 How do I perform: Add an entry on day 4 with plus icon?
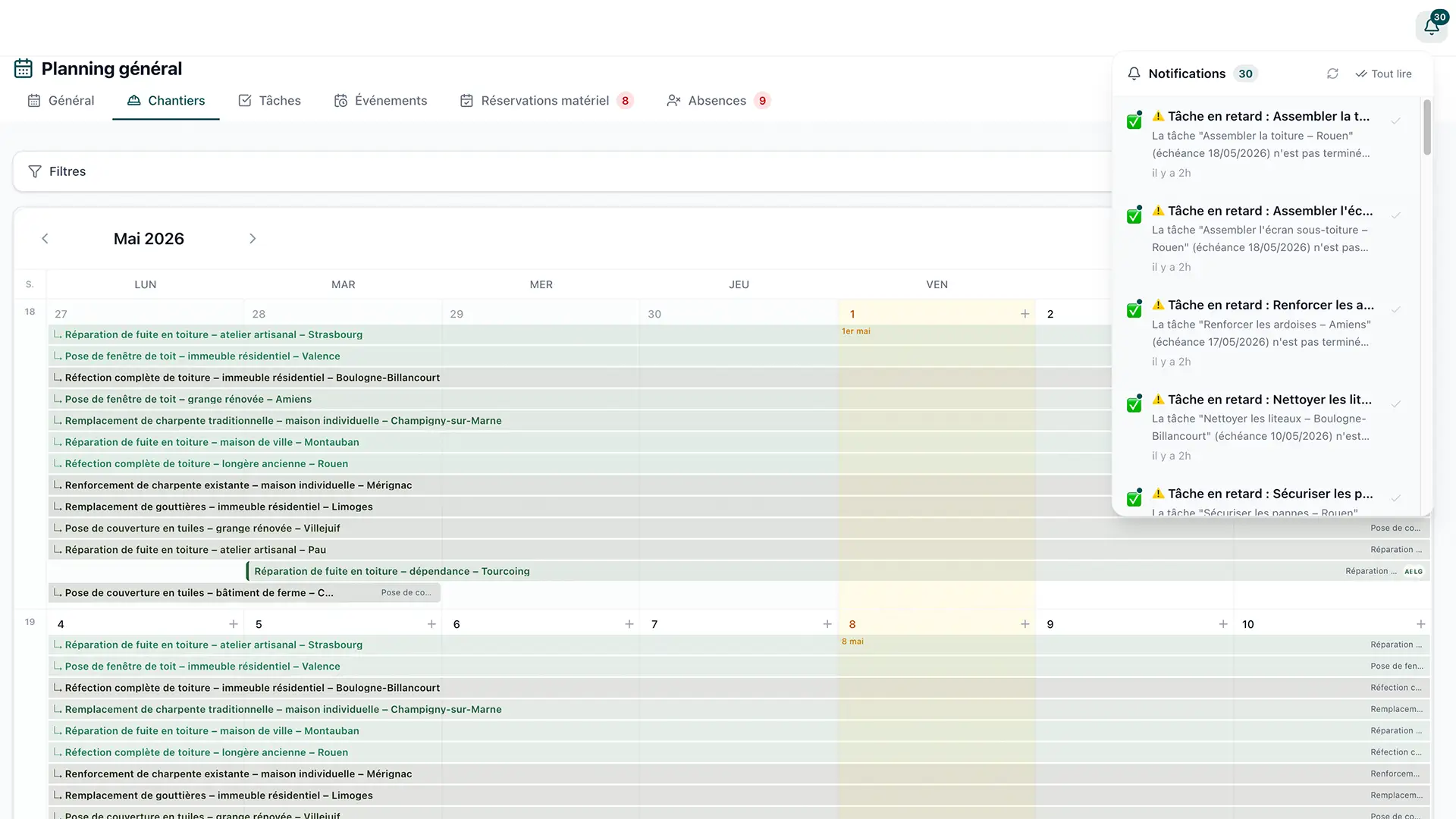click(x=234, y=624)
